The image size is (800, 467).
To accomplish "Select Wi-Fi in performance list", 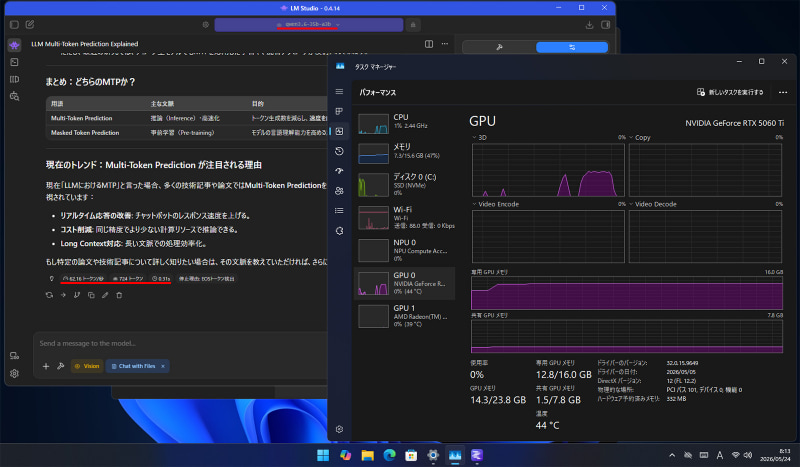I will pos(404,217).
